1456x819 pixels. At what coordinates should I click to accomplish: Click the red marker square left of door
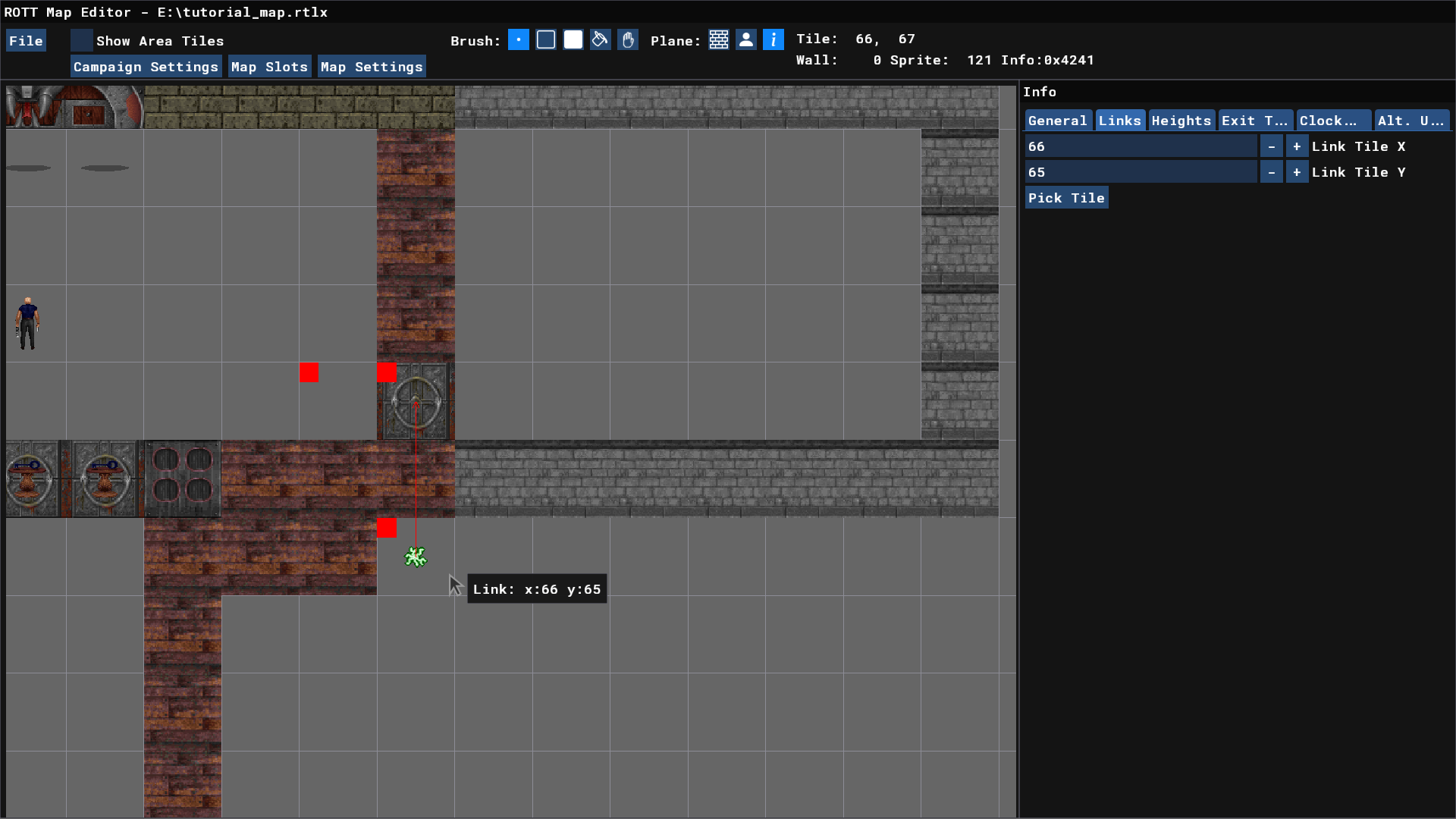tap(309, 372)
